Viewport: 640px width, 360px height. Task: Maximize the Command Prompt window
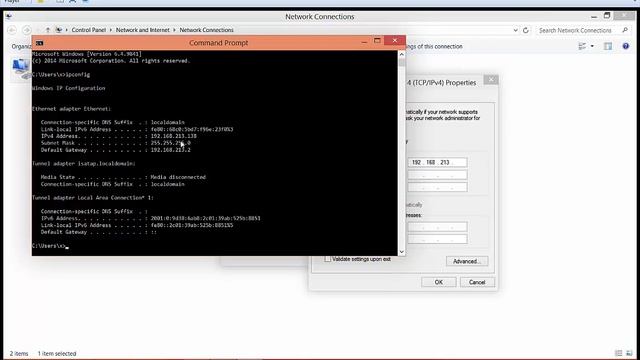coord(377,41)
